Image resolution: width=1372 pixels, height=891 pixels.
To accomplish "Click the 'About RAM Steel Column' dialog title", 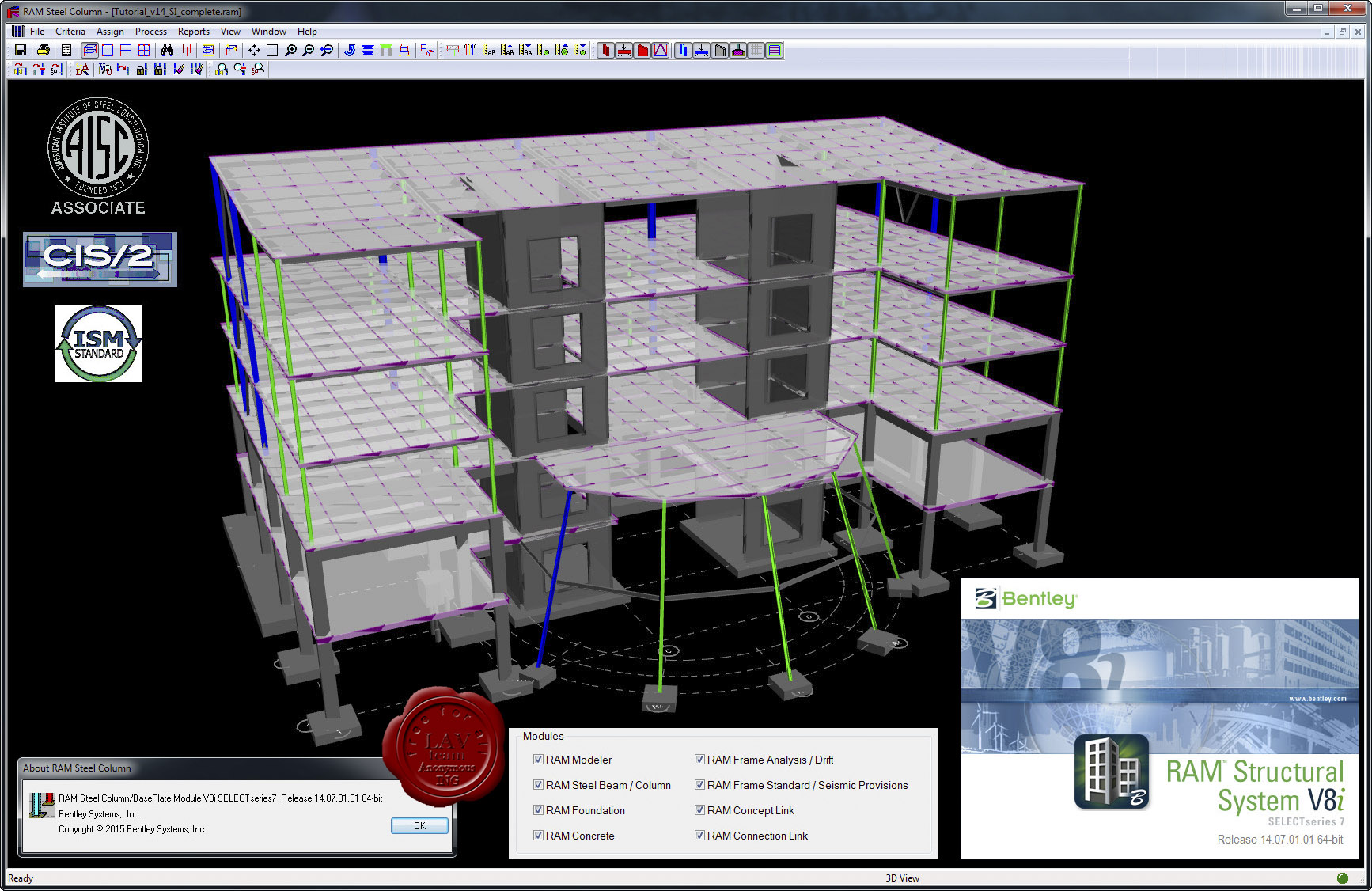I will (77, 768).
